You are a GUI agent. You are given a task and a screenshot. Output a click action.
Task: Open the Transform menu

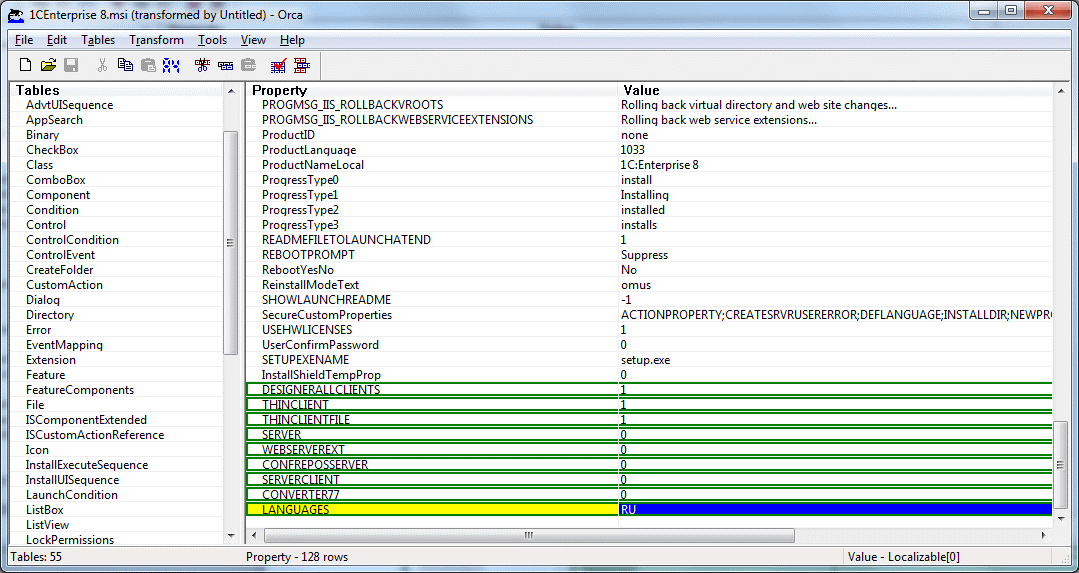[x=156, y=40]
